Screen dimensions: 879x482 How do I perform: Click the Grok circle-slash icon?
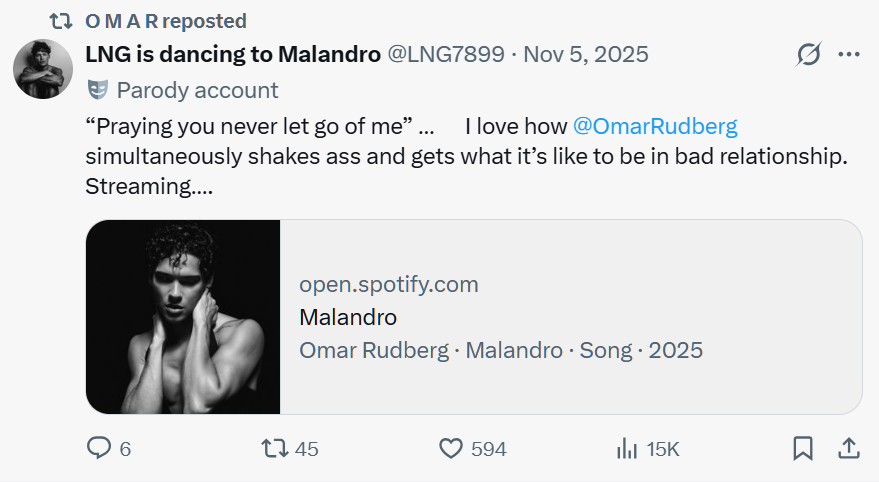(808, 55)
